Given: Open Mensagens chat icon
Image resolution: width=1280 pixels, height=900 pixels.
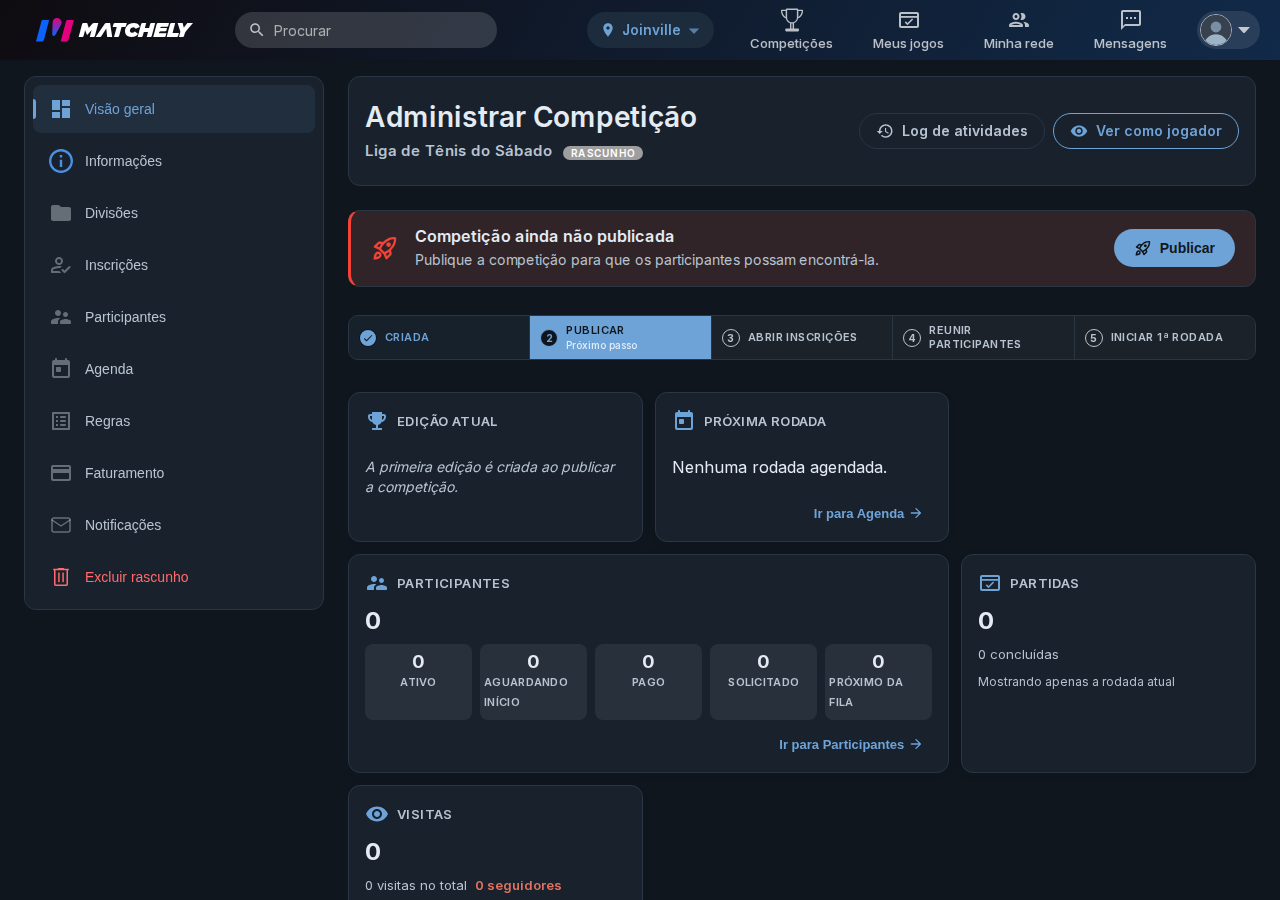Looking at the screenshot, I should coord(1131,20).
